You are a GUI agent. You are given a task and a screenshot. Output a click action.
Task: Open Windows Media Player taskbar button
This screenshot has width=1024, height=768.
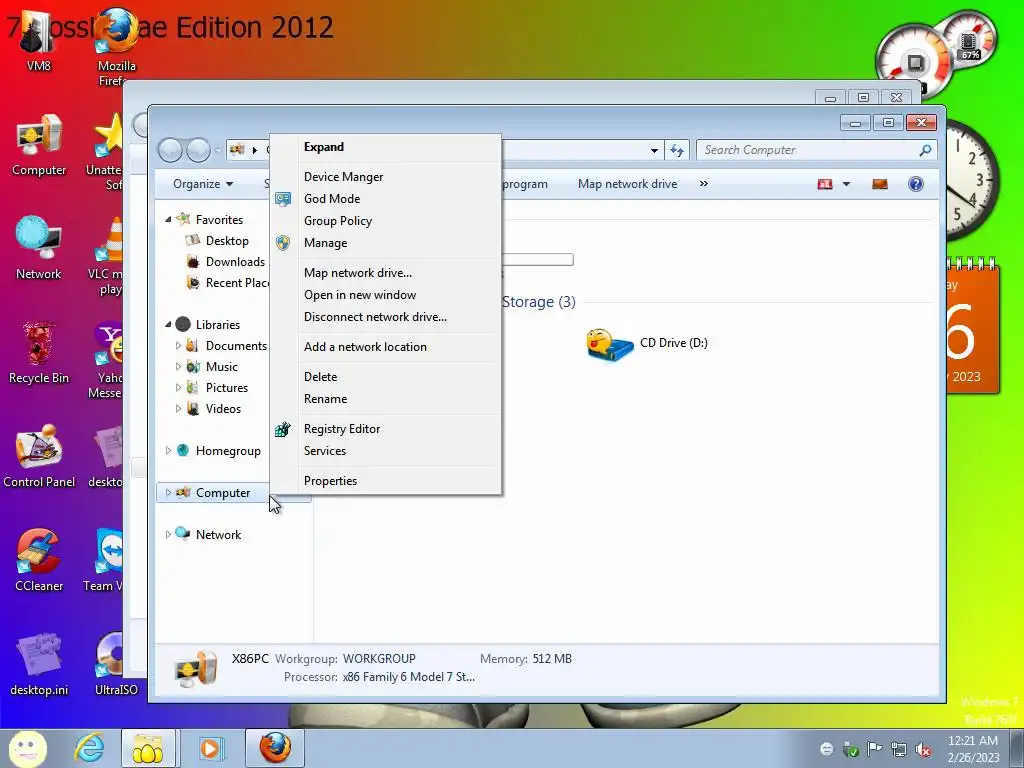[210, 748]
